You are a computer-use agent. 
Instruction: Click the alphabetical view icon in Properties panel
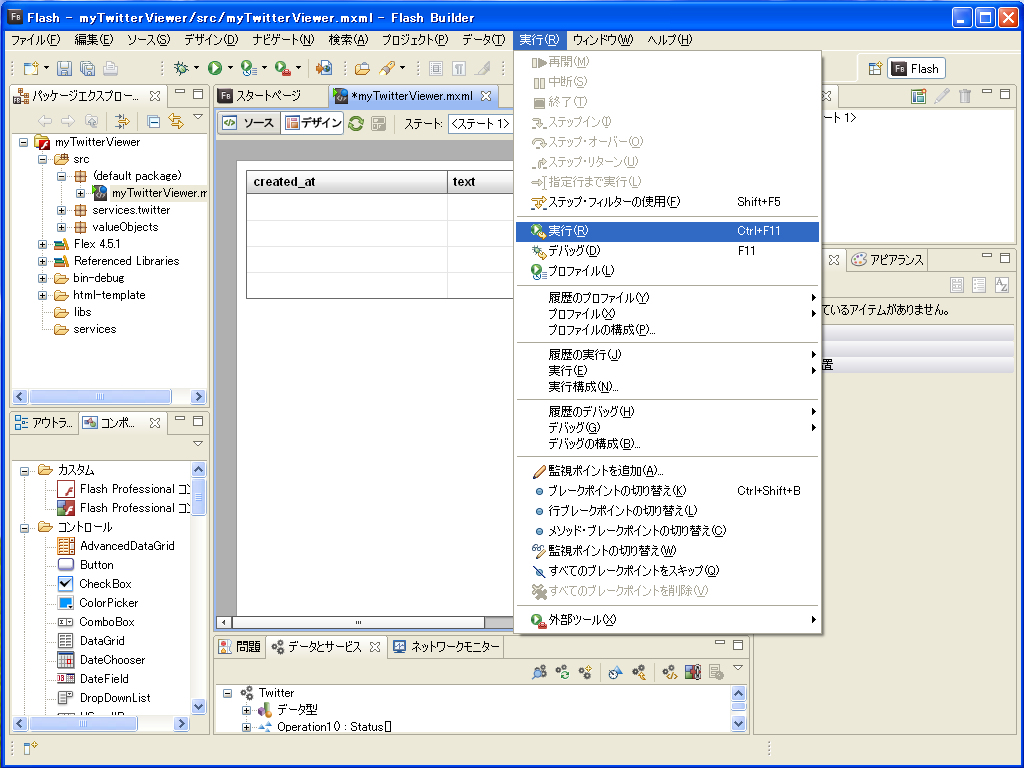(x=1001, y=285)
